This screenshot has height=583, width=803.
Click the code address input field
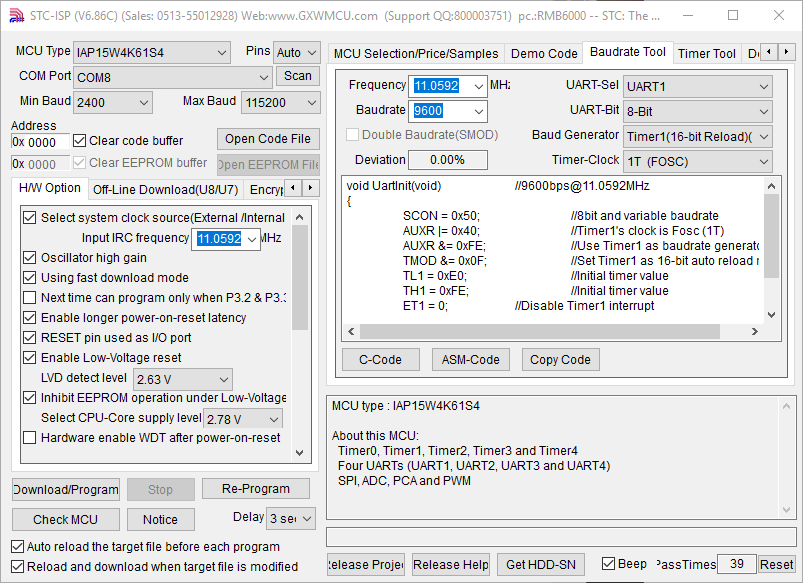click(40, 142)
